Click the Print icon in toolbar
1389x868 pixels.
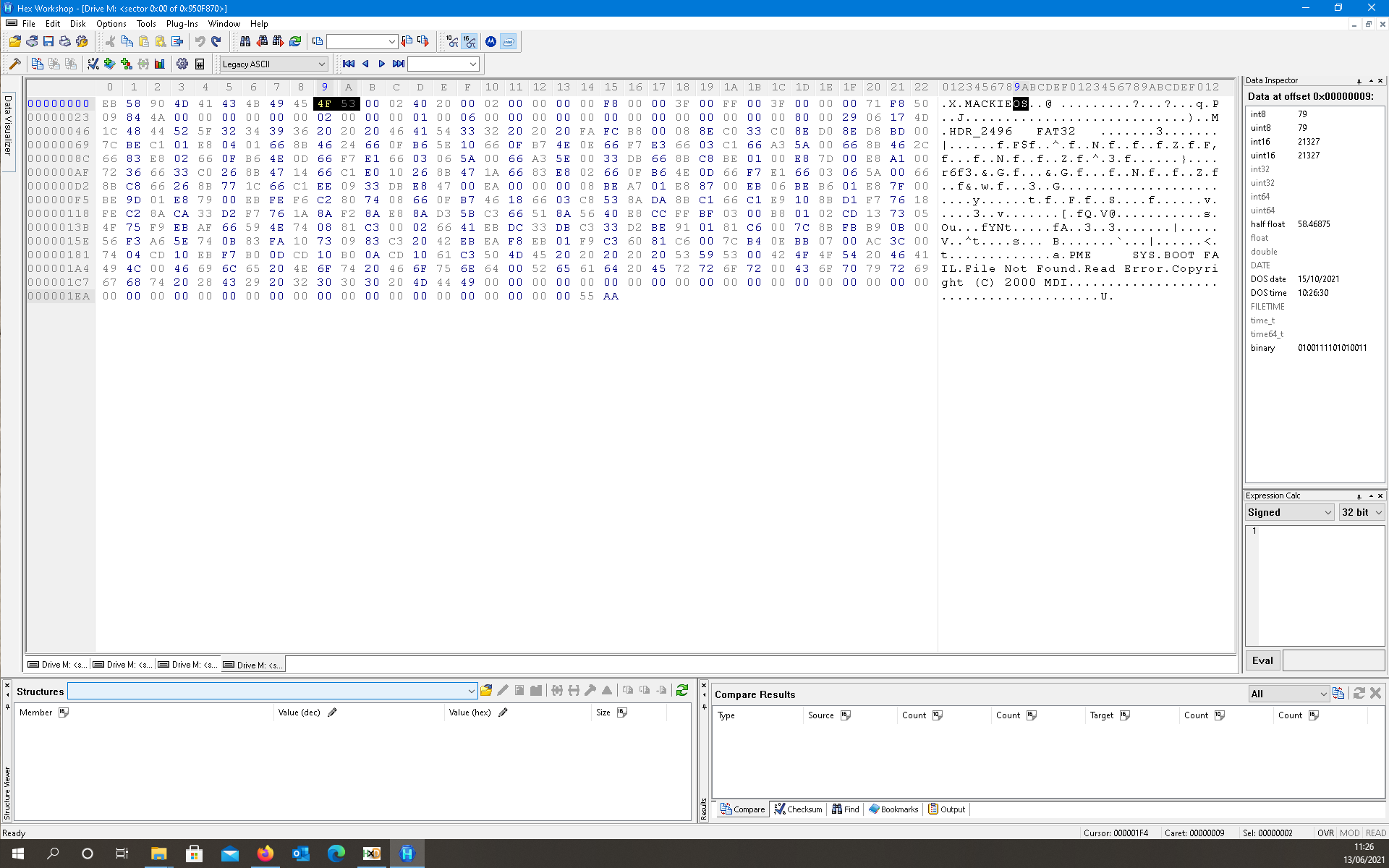click(65, 42)
